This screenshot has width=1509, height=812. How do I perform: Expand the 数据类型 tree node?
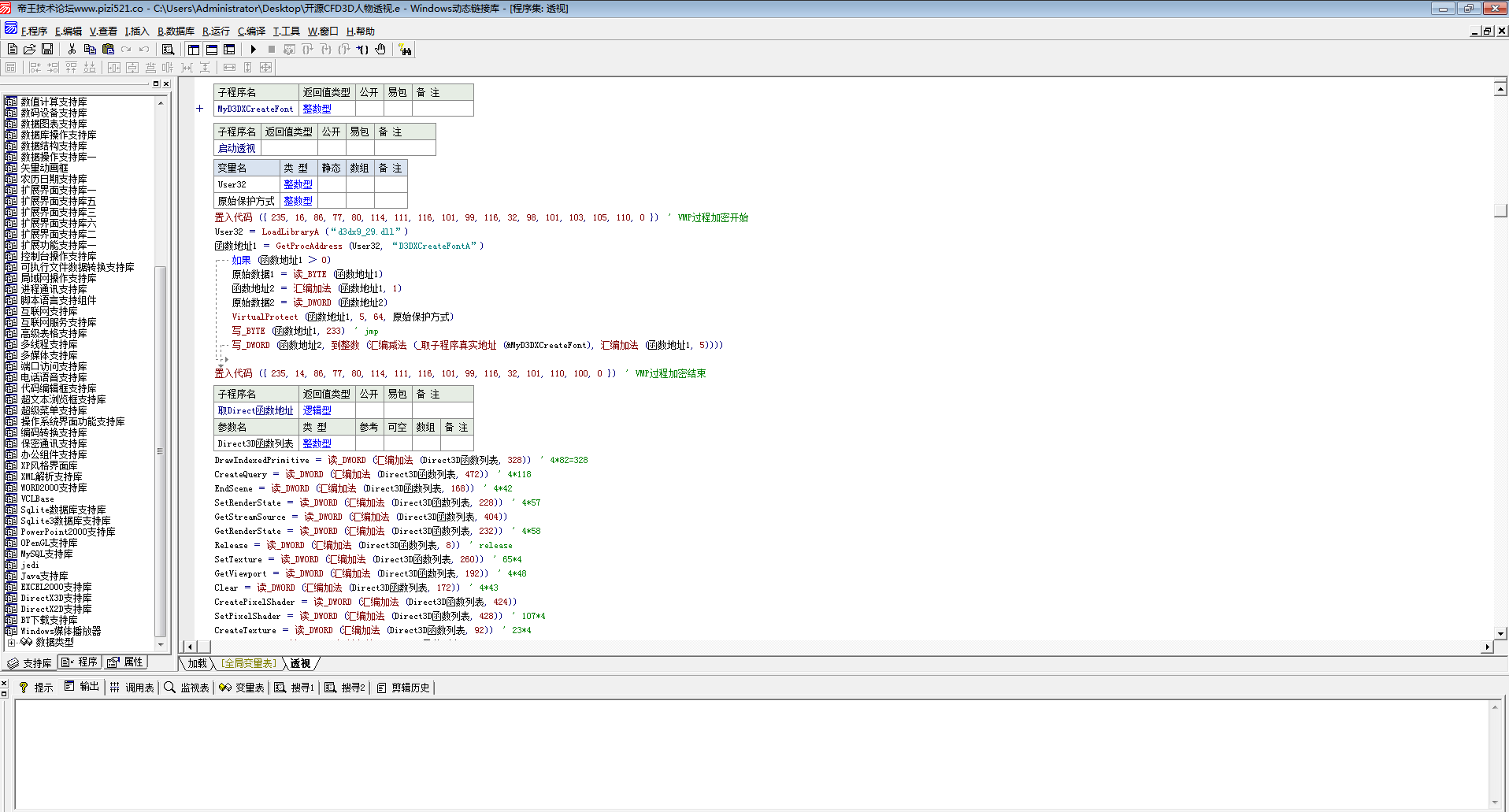(x=11, y=643)
